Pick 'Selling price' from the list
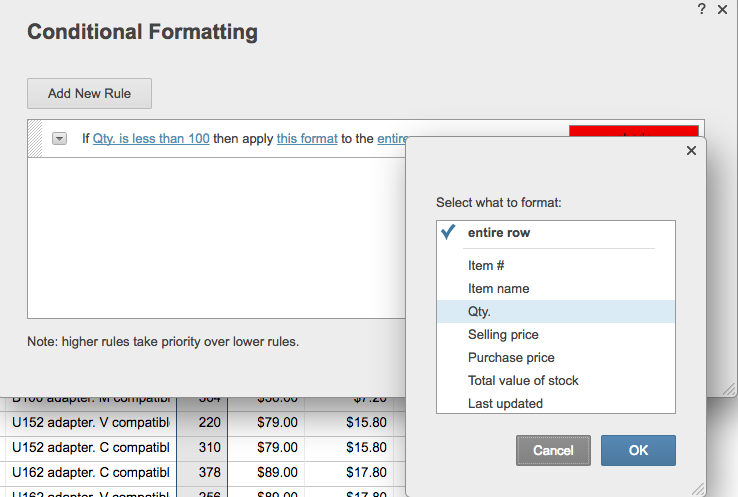The height and width of the screenshot is (497, 738). click(503, 335)
